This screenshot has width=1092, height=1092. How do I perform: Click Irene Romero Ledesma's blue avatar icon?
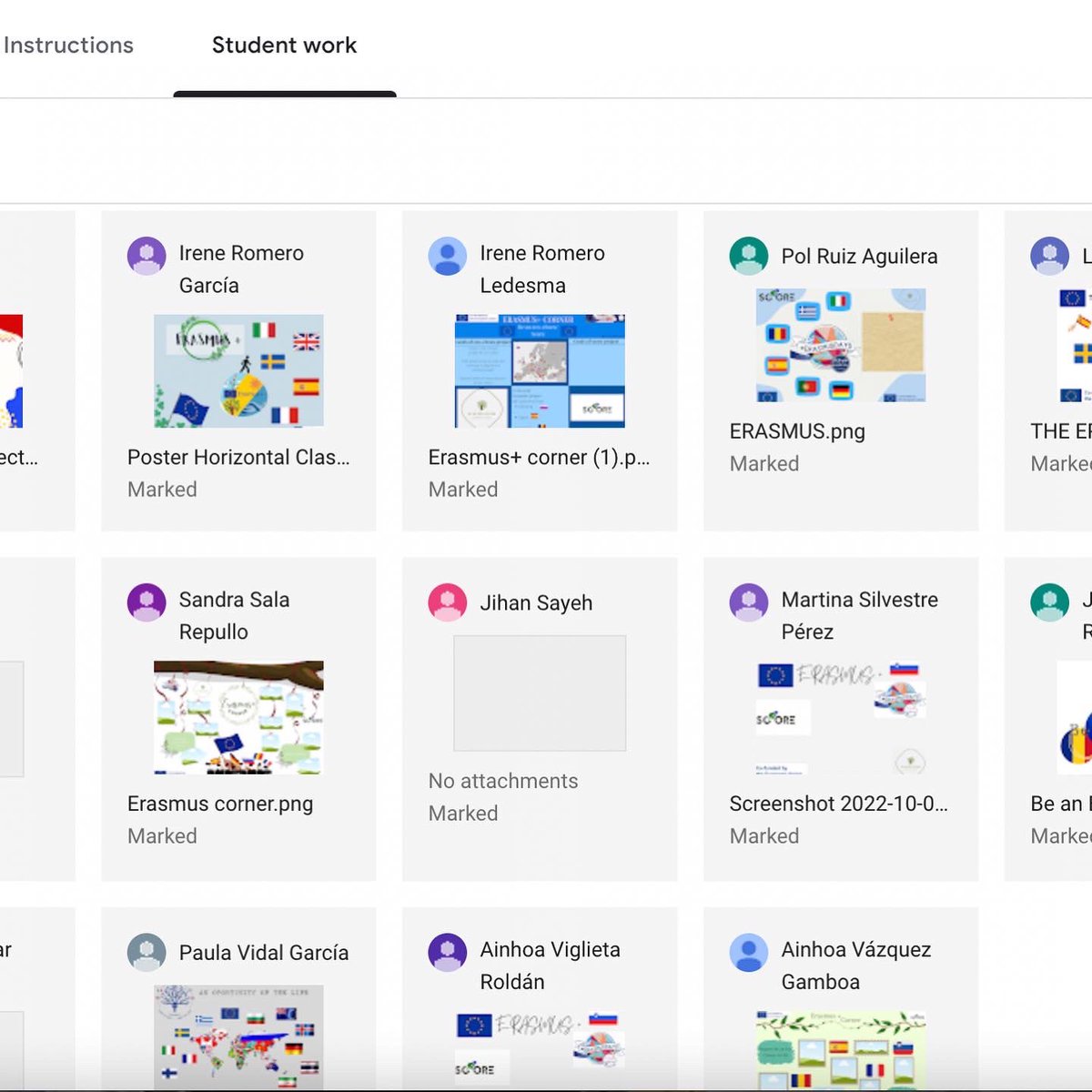[448, 256]
